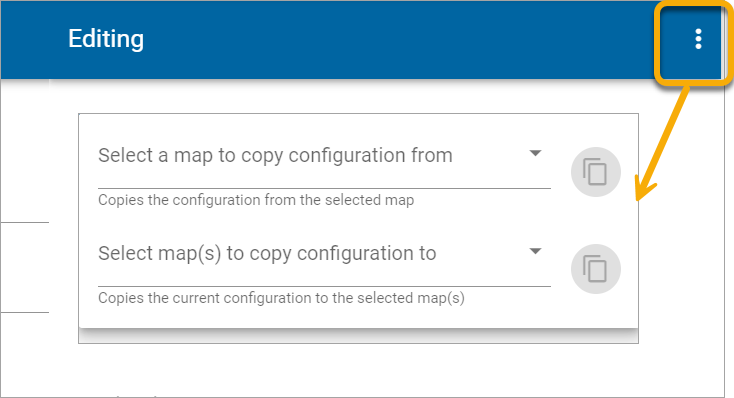The width and height of the screenshot is (734, 398).
Task: Click helper text 'Copies the configuration from the selected map'
Action: tap(256, 200)
